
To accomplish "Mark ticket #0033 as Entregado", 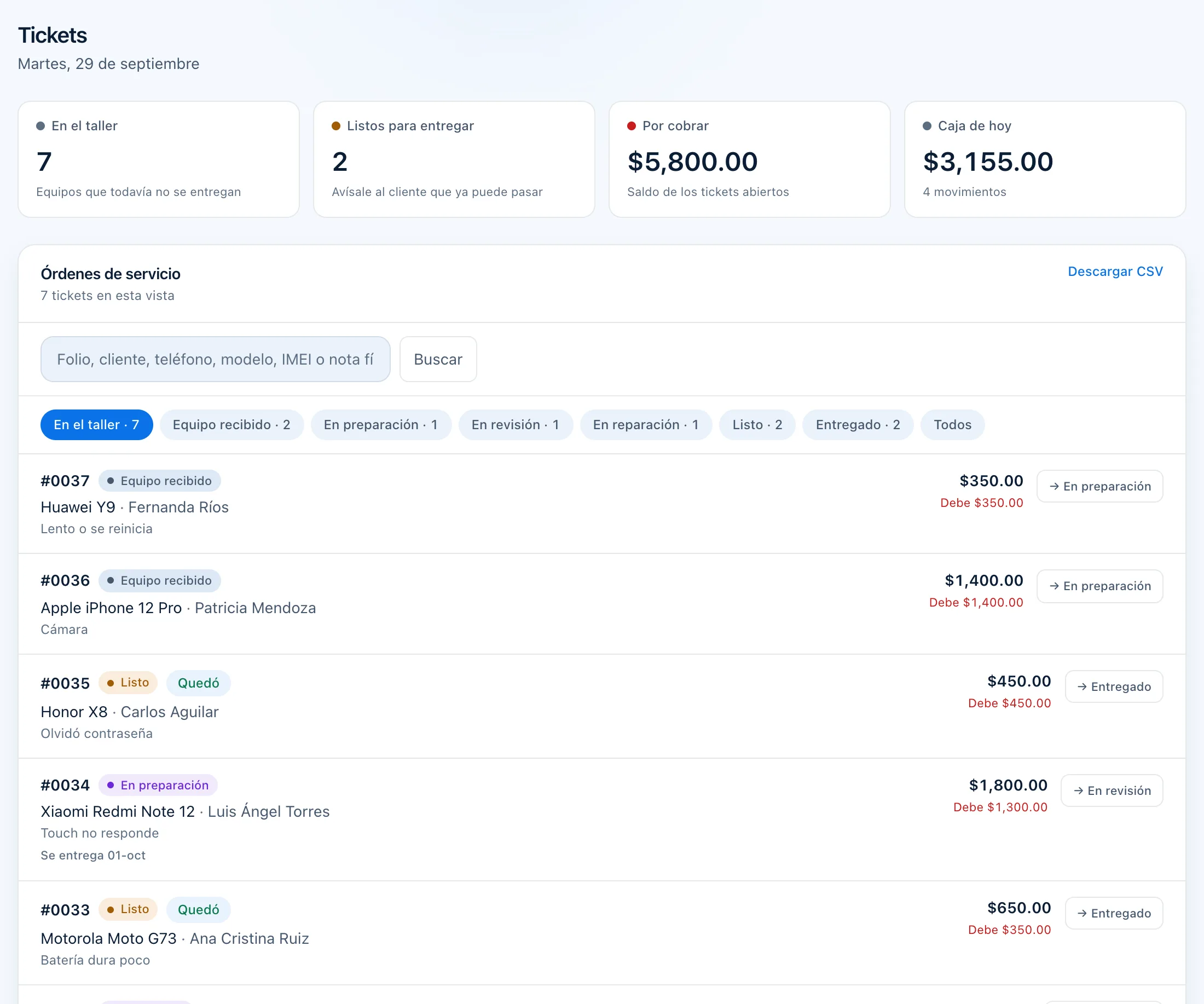I will coord(1114,914).
